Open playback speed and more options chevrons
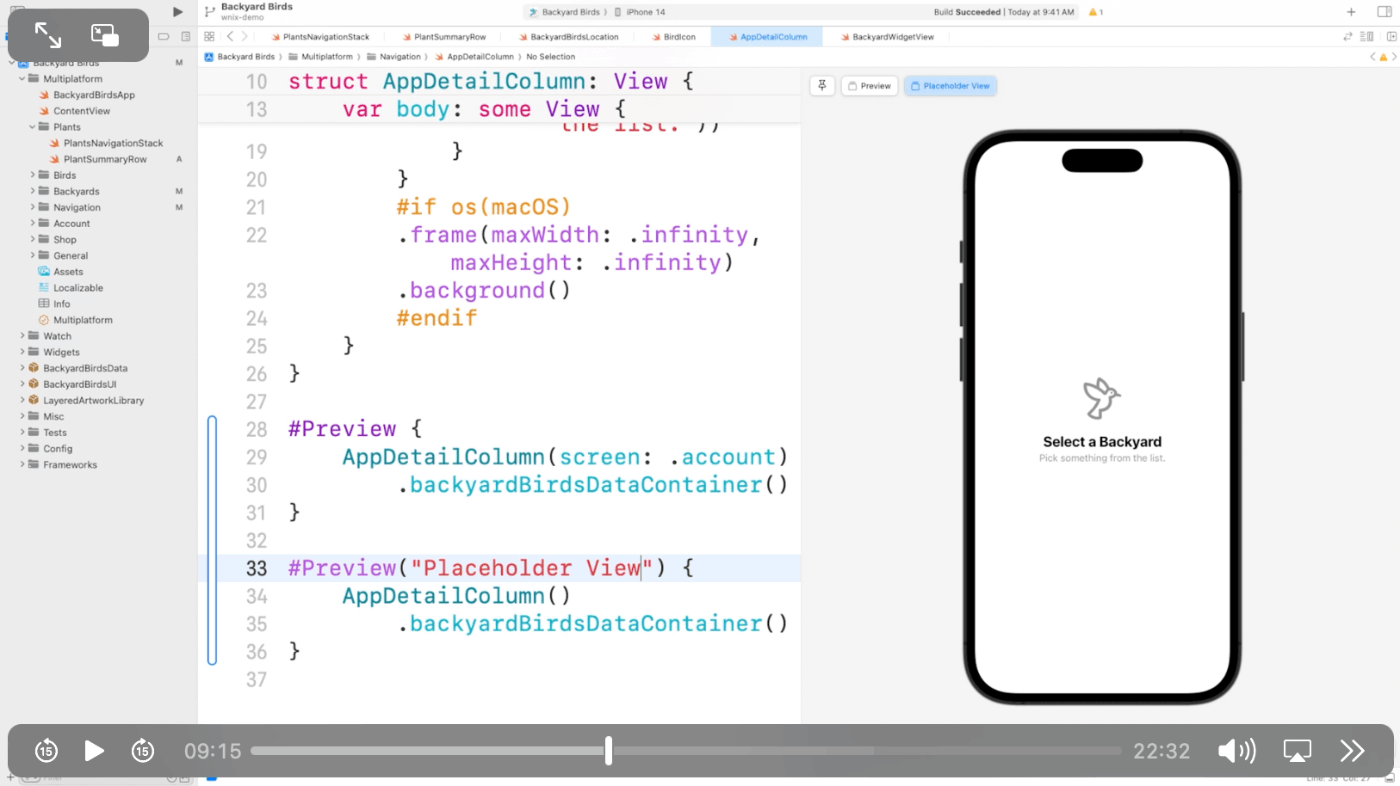This screenshot has width=1400, height=786. (1352, 751)
